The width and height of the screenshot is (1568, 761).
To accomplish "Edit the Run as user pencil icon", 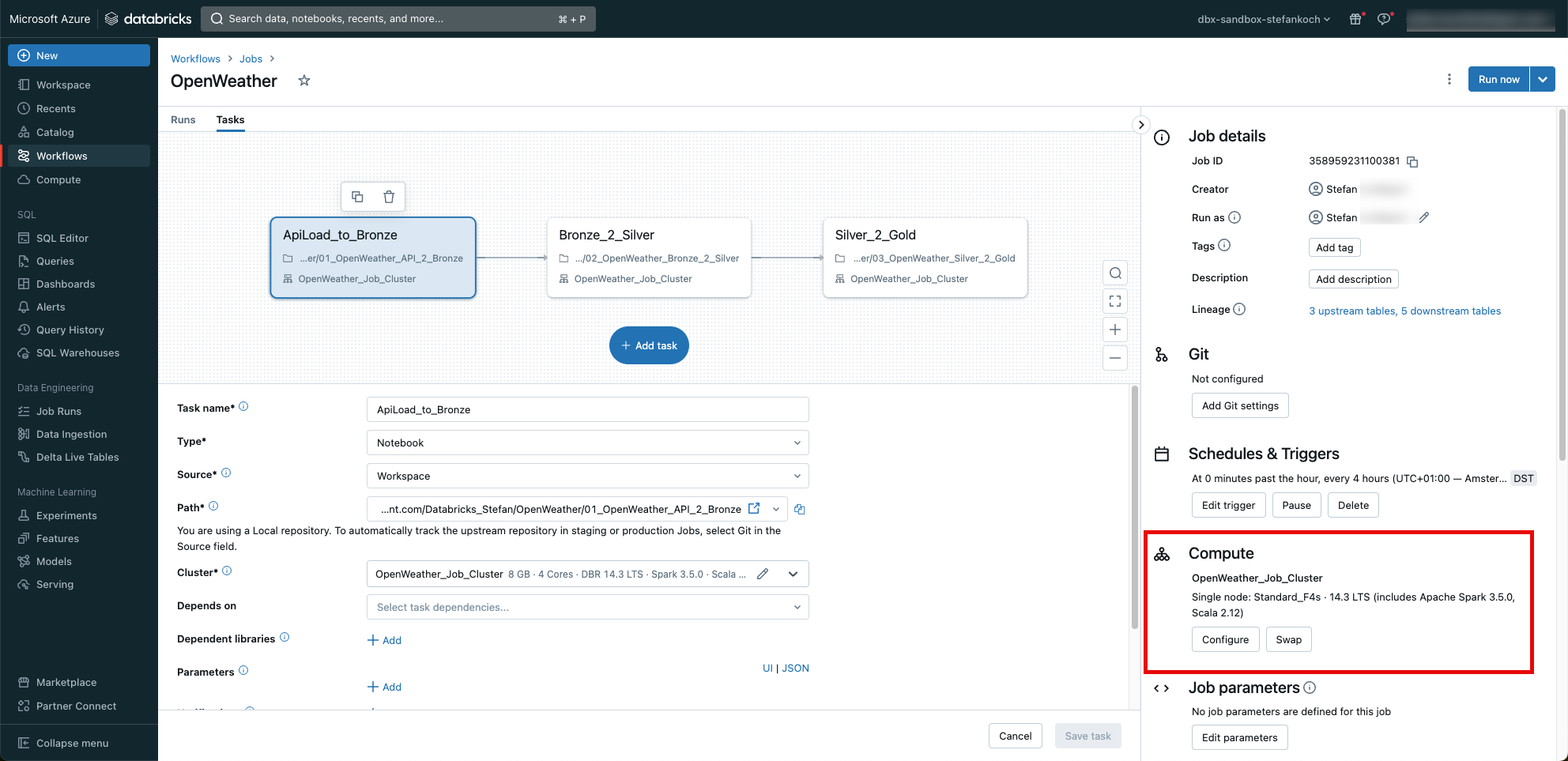I will (1423, 217).
